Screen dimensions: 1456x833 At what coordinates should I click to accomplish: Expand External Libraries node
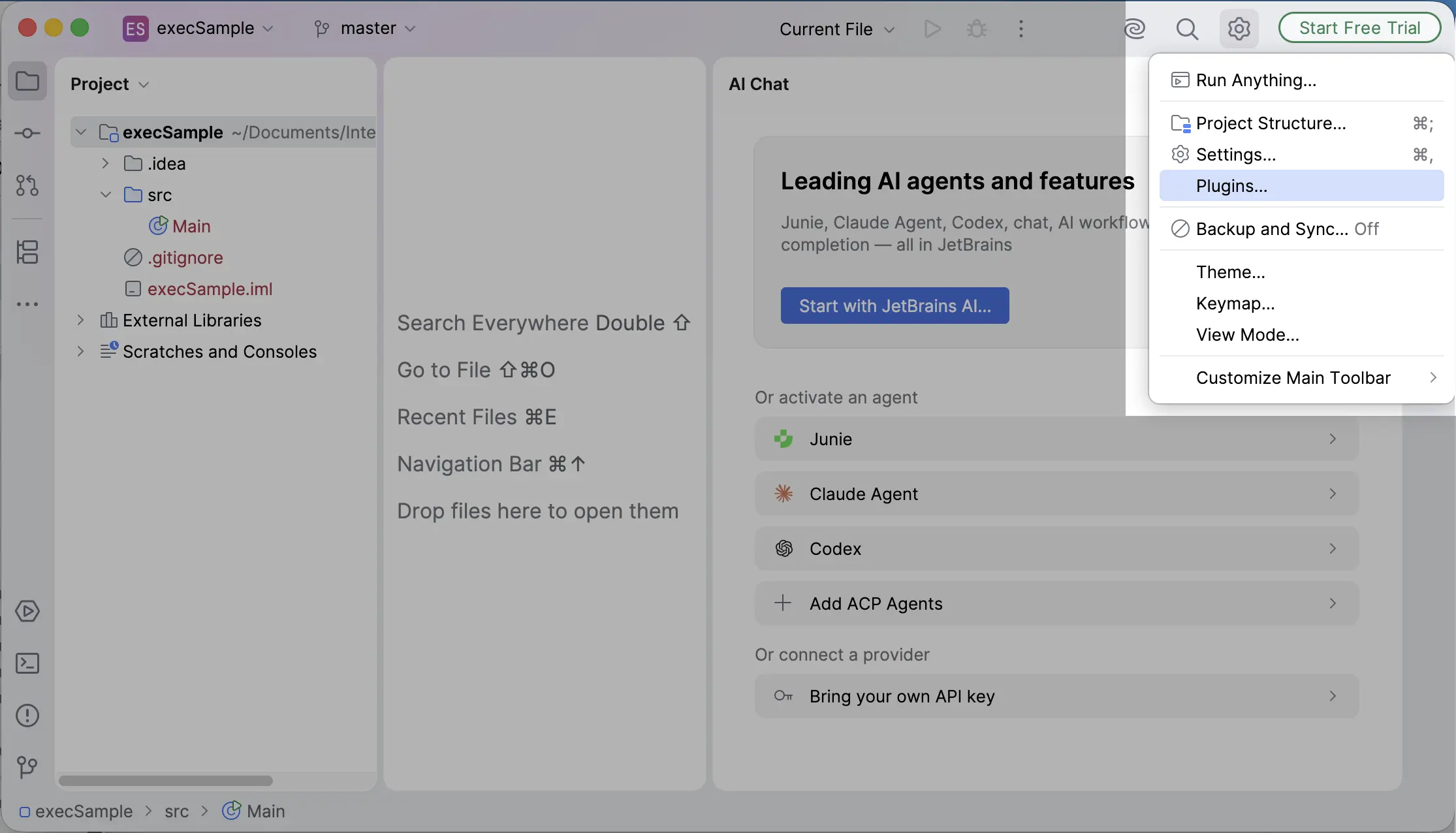pyautogui.click(x=80, y=320)
